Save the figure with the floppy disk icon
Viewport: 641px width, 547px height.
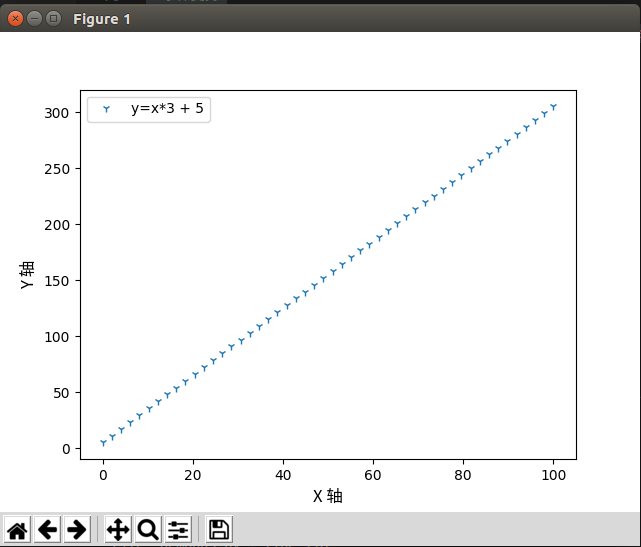[219, 530]
